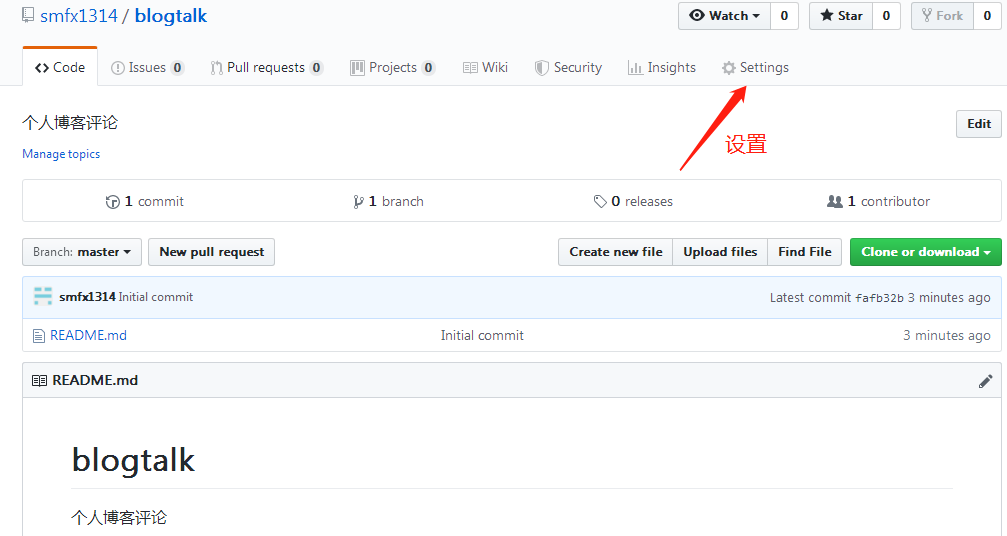1007x536 pixels.
Task: View the 1 branch link
Action: (x=388, y=202)
